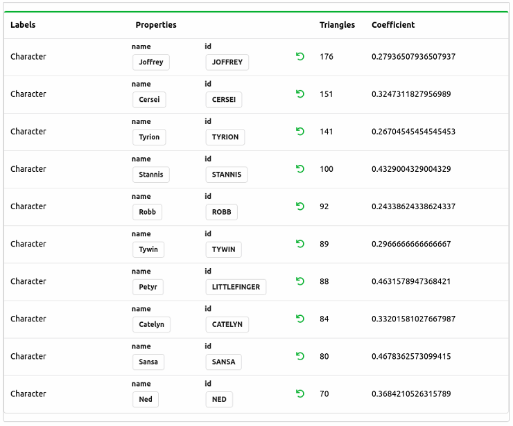
Task: Click the Labels column header
Action: pyautogui.click(x=23, y=25)
